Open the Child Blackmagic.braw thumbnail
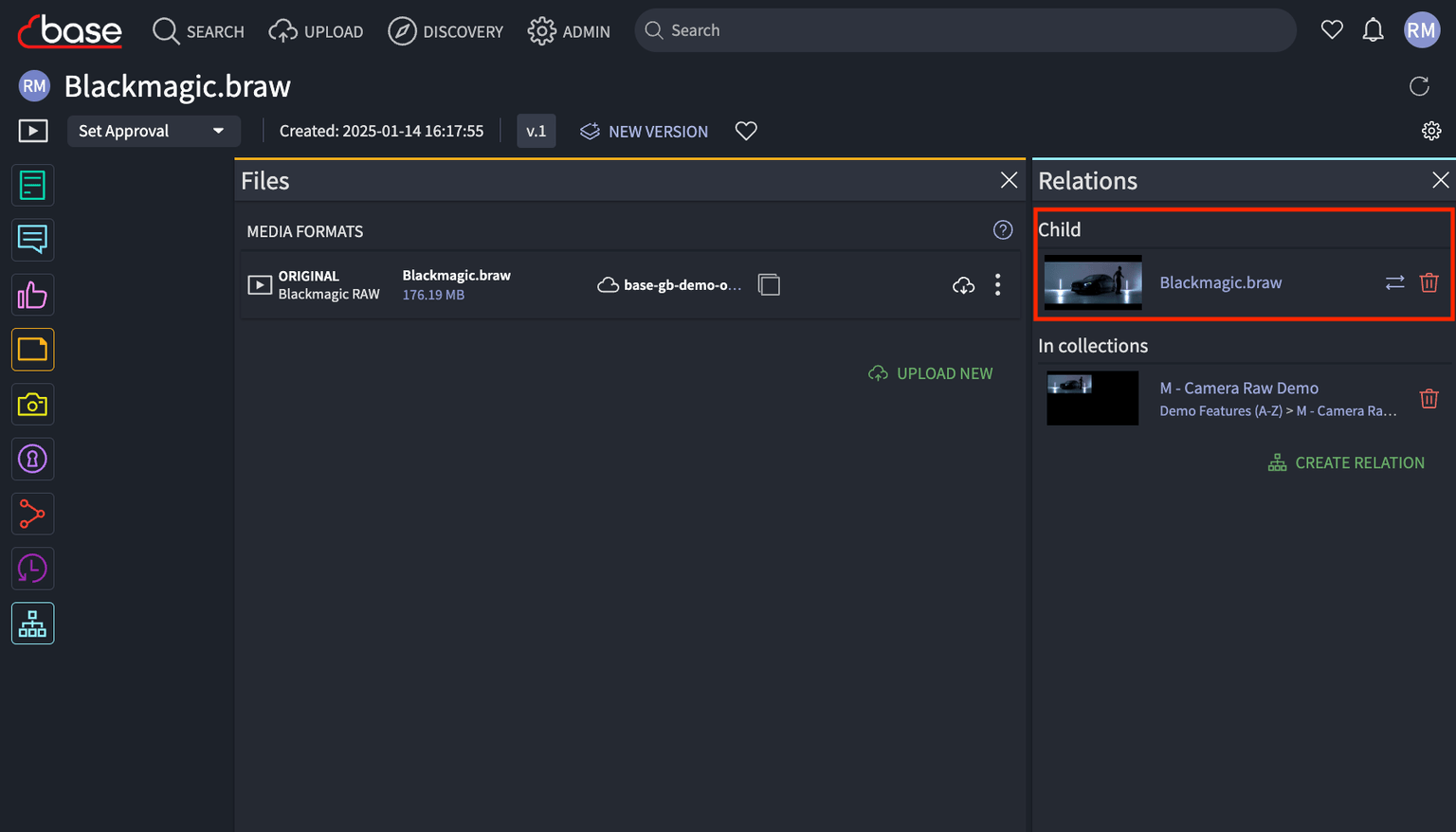 [x=1093, y=282]
